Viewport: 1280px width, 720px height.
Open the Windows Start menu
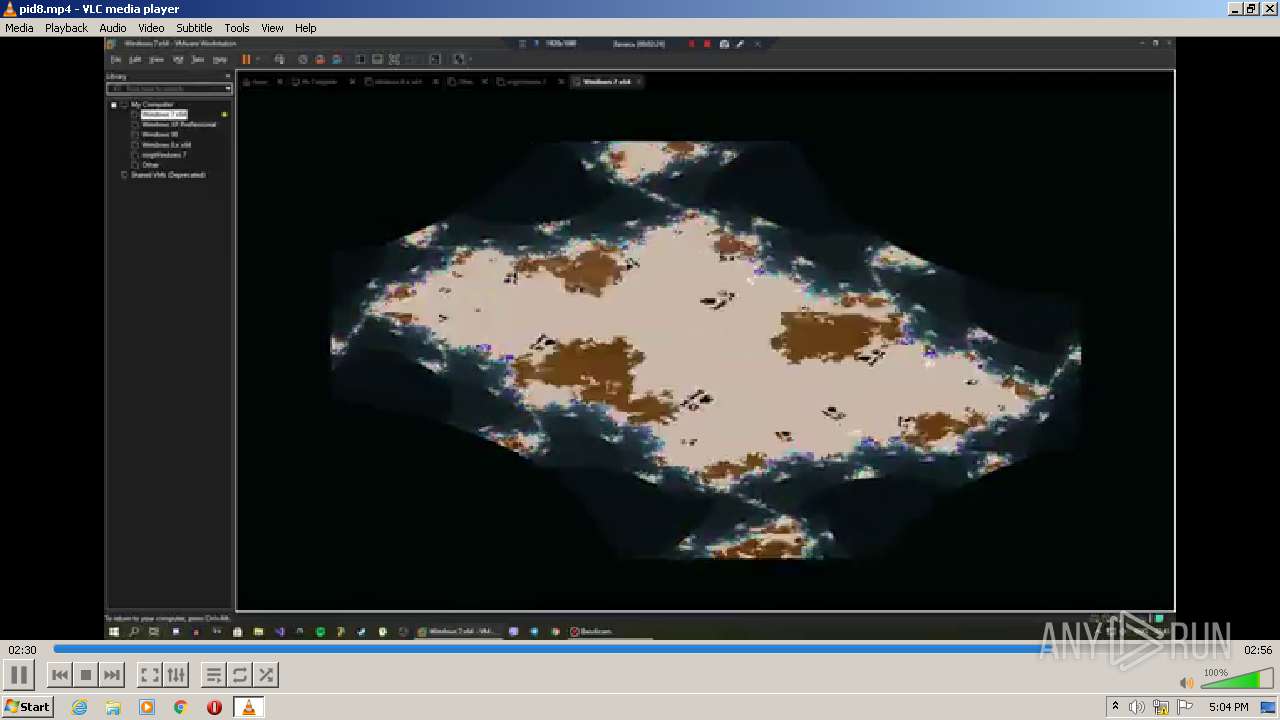(x=28, y=707)
